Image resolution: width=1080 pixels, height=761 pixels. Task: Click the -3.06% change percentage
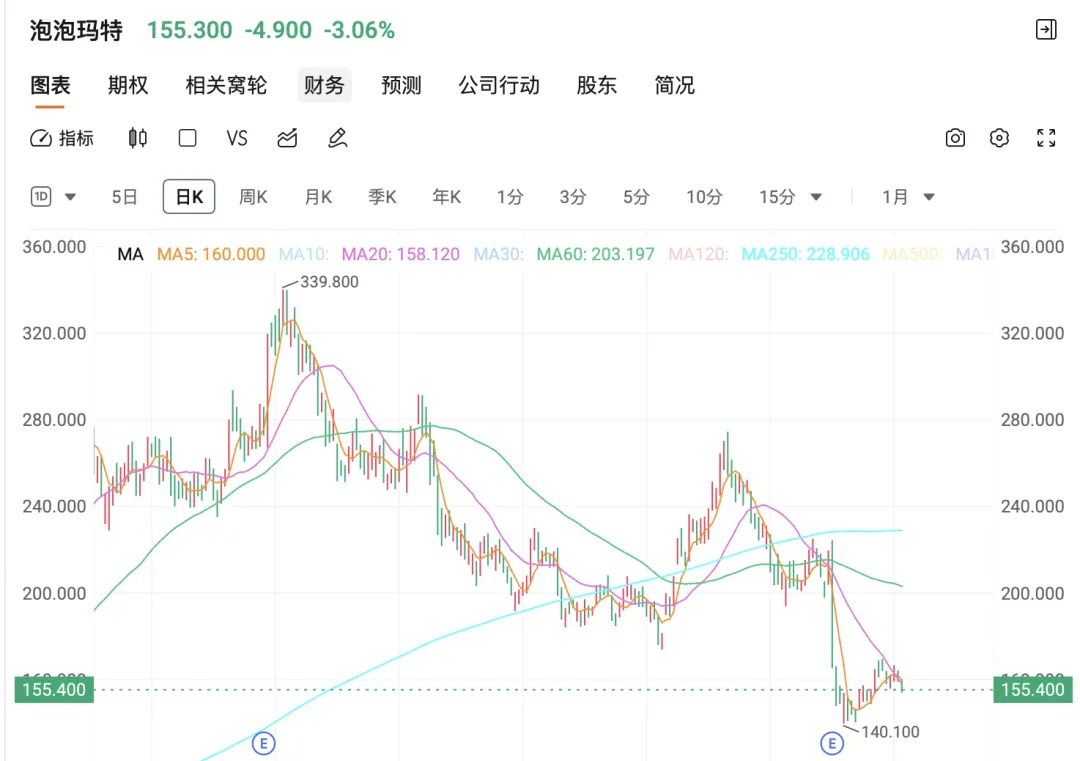[x=359, y=30]
